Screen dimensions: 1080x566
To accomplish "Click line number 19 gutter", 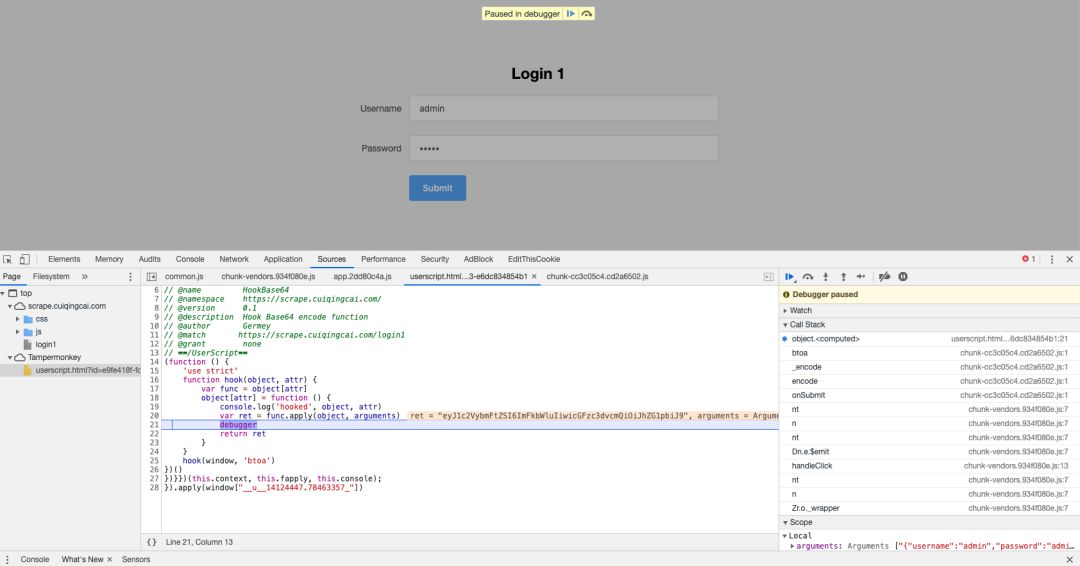I will pyautogui.click(x=154, y=407).
